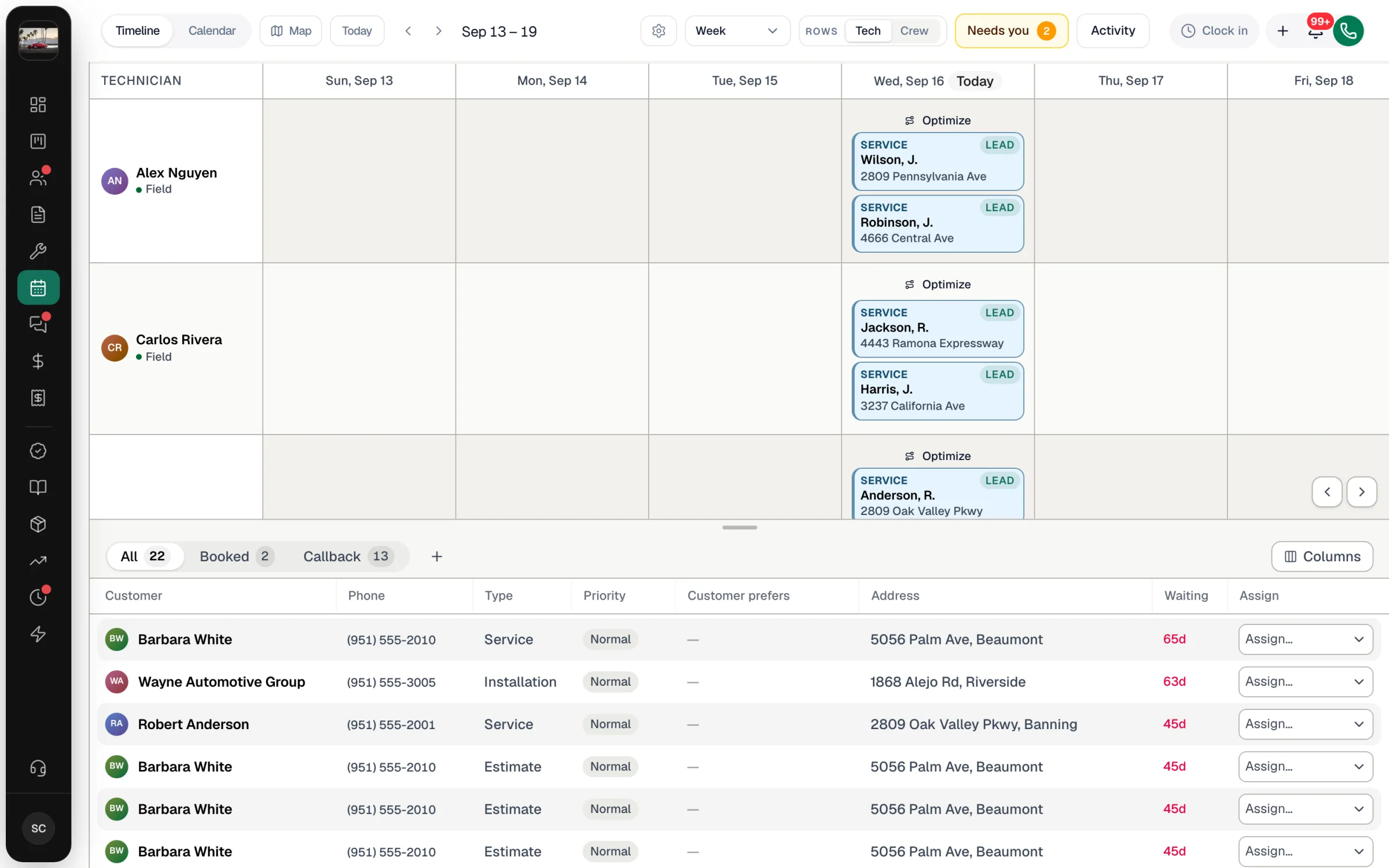Open the lightning bolt automation icon

click(38, 634)
